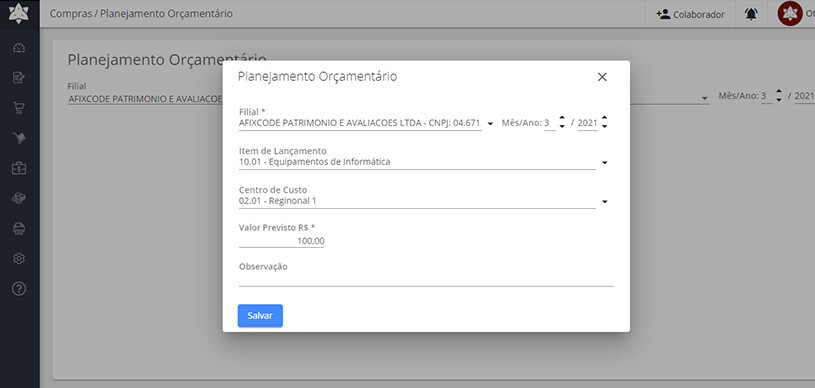Click the '10.01 - Equipamentos de Informática' value

(x=314, y=162)
